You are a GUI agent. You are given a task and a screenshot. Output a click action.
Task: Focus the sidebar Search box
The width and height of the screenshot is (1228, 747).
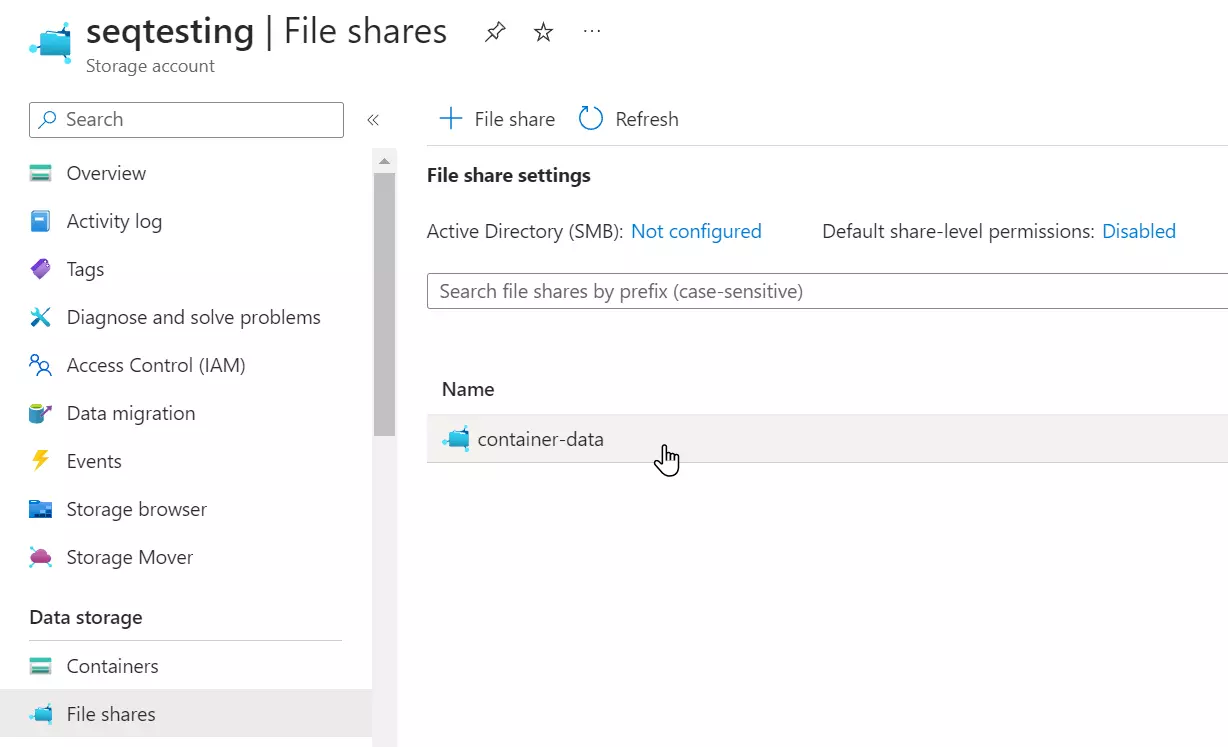click(186, 120)
